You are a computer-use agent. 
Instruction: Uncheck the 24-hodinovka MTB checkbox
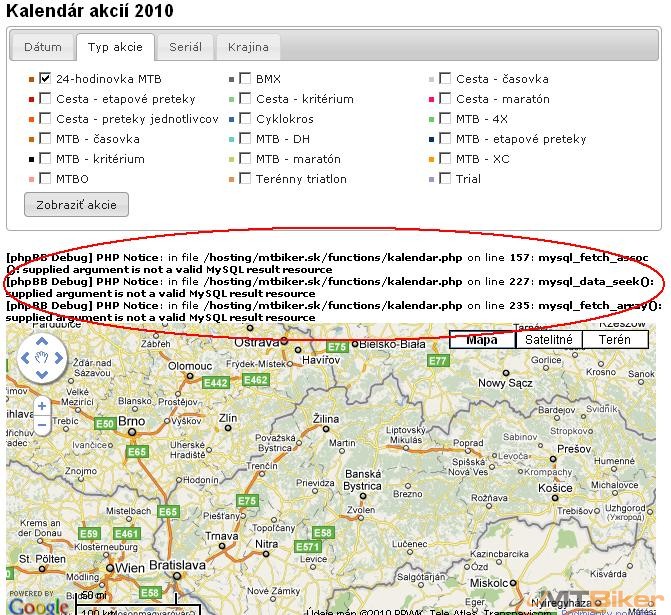[45, 79]
